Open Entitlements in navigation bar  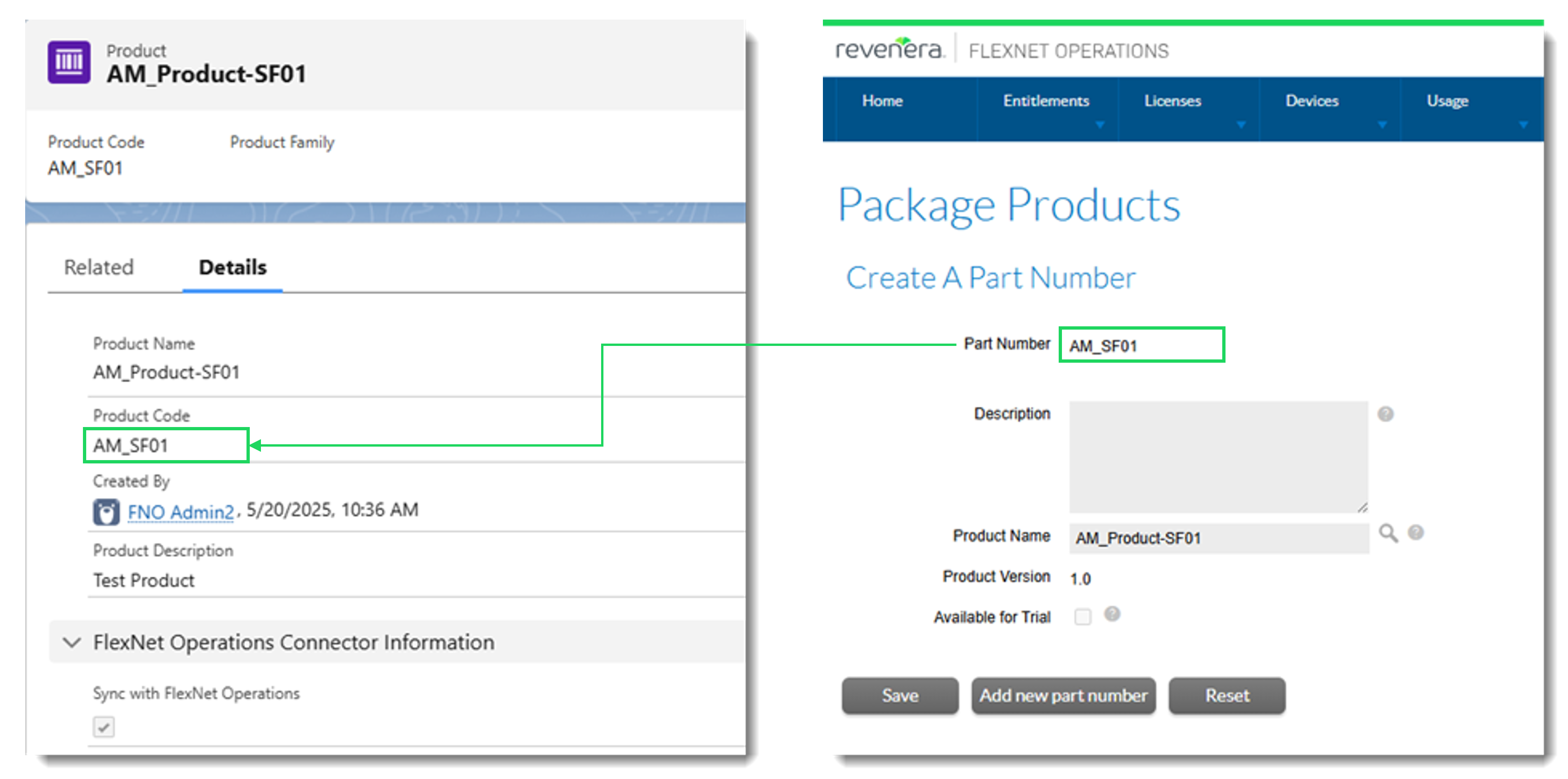[1046, 101]
